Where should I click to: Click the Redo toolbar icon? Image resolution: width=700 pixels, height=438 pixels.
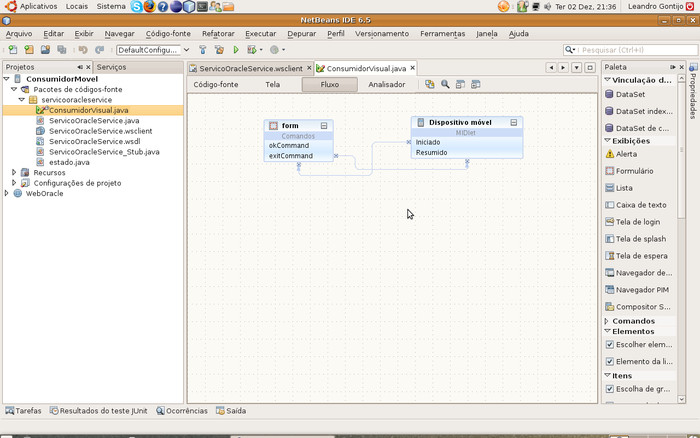(99, 50)
